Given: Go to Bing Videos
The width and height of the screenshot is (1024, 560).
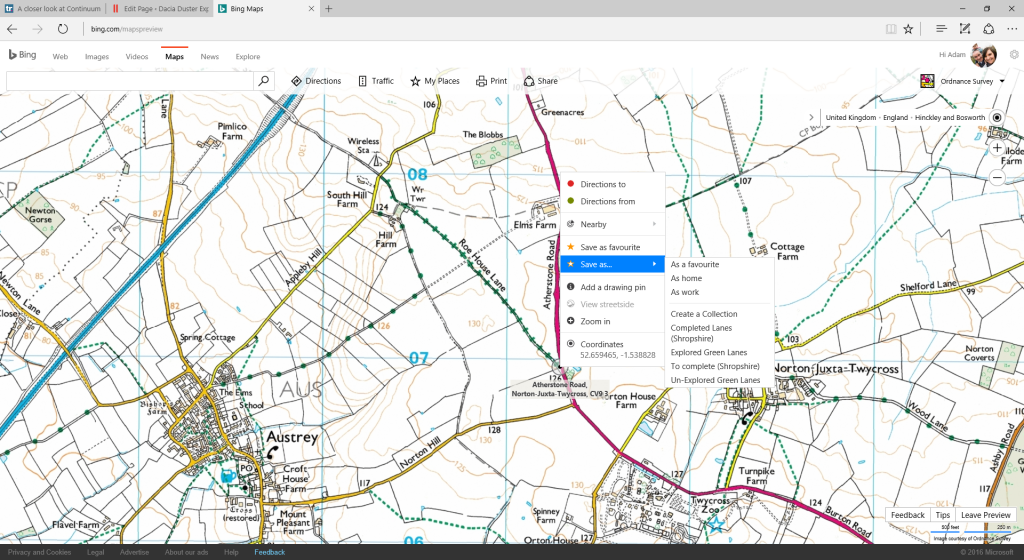Looking at the screenshot, I should pyautogui.click(x=136, y=57).
